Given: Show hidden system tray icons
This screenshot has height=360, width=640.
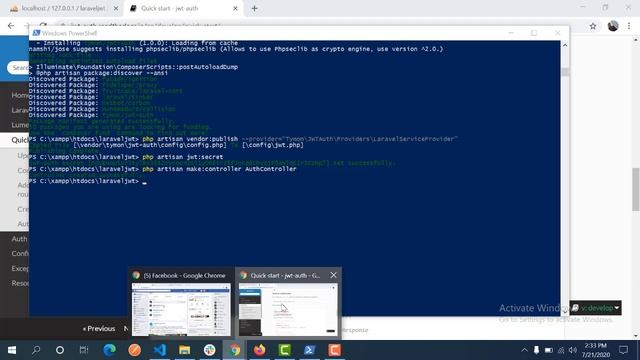Looking at the screenshot, I should [524, 350].
